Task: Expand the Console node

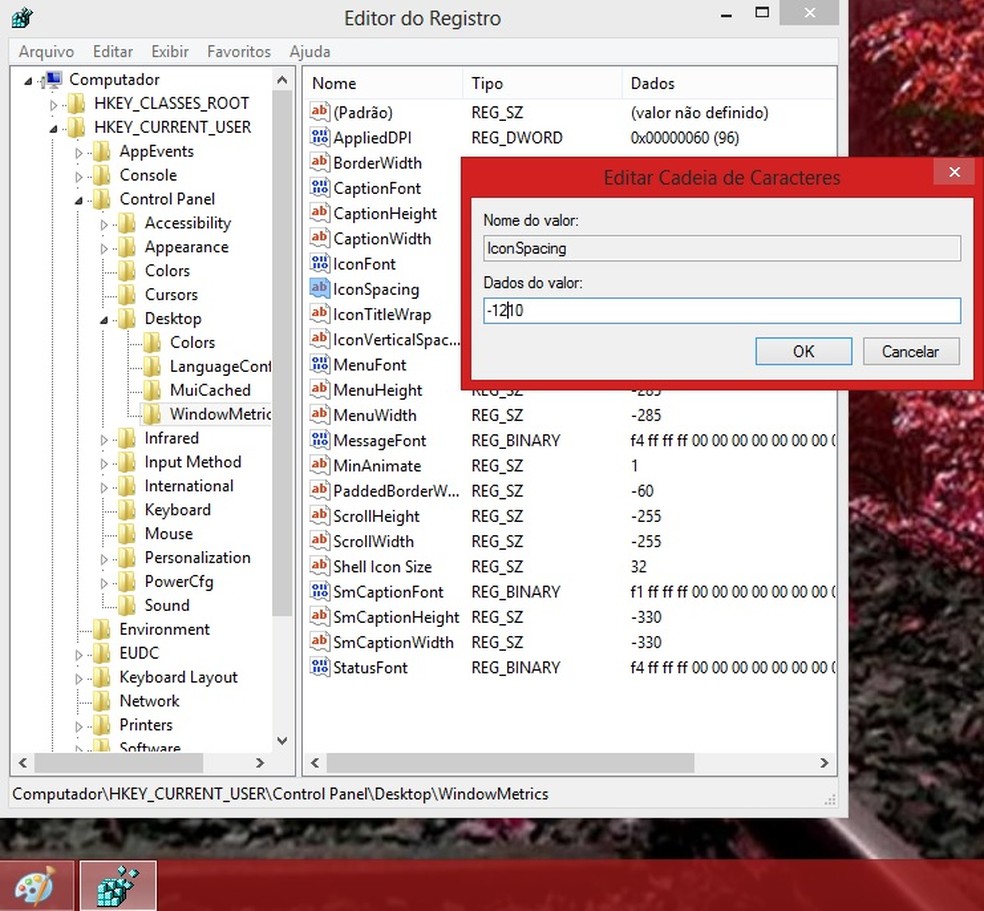Action: (x=79, y=177)
